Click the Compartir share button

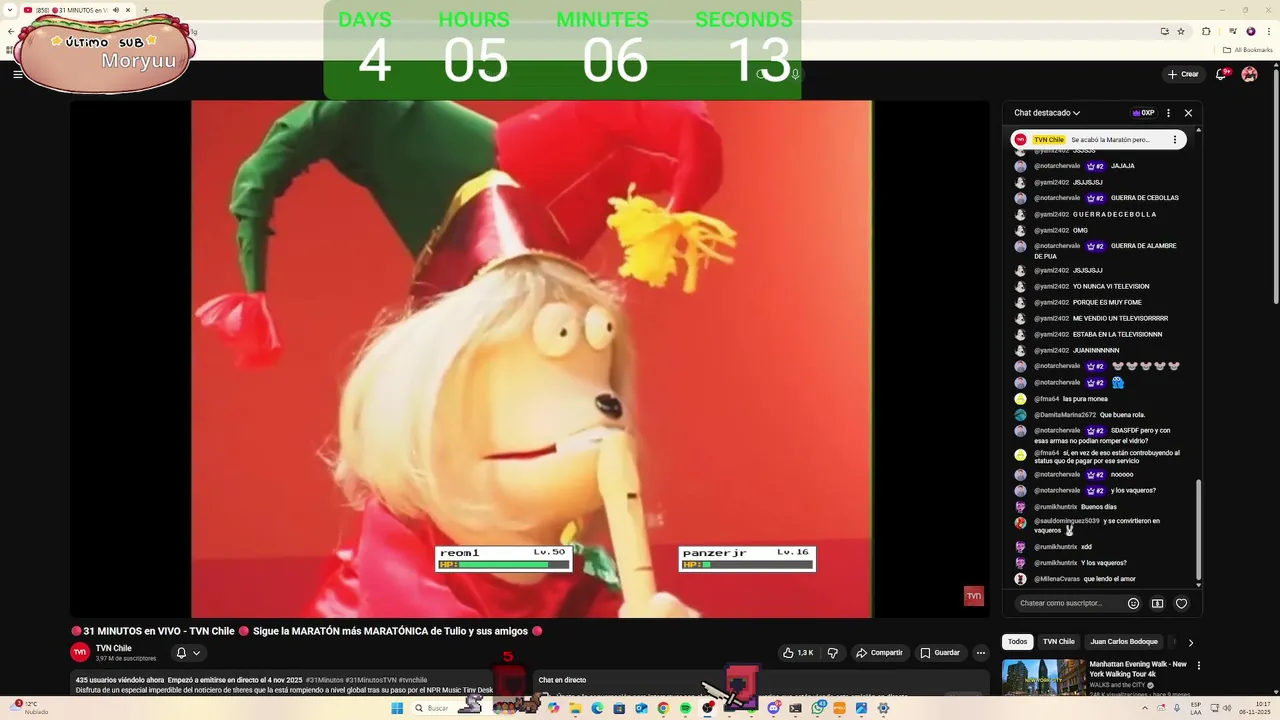[879, 653]
